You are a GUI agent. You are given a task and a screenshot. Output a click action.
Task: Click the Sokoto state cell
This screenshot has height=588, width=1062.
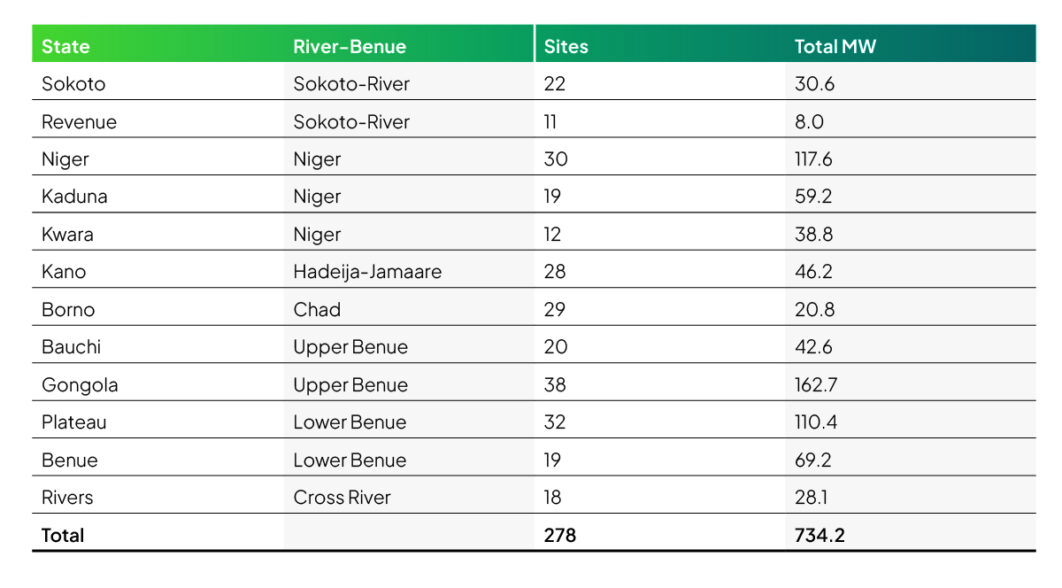[73, 84]
